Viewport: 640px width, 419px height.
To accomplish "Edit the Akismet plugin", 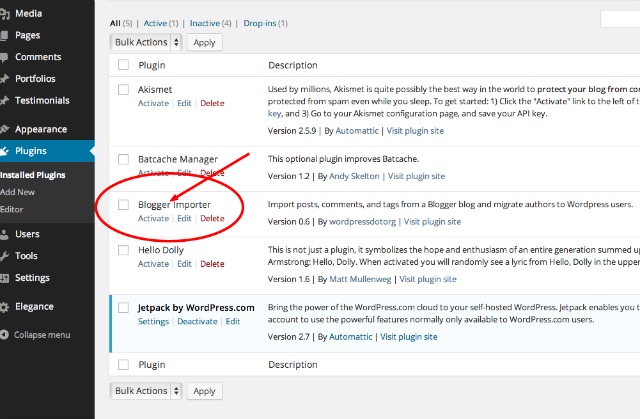I will pyautogui.click(x=184, y=103).
